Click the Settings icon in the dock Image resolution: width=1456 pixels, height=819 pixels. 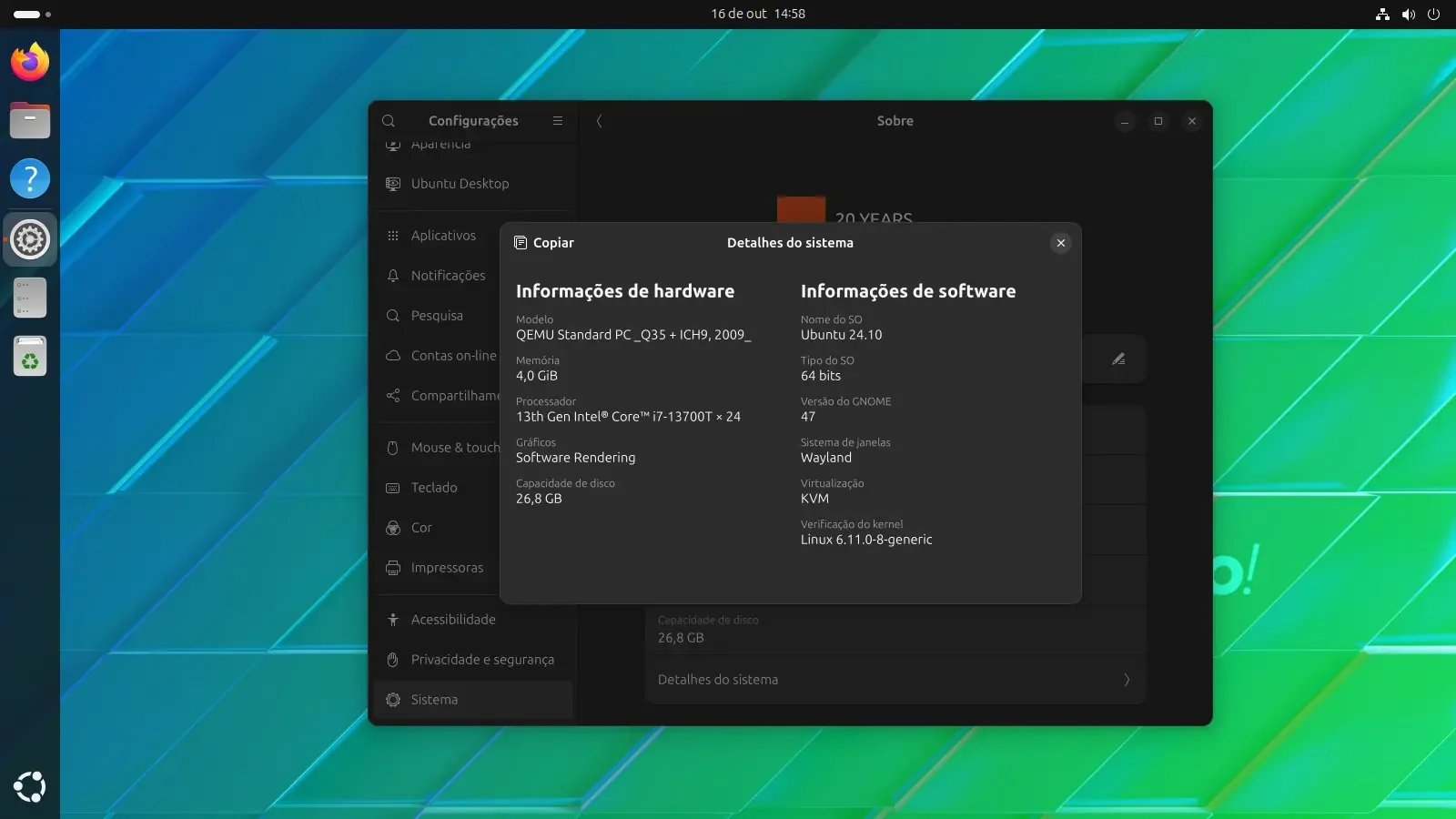[x=30, y=239]
